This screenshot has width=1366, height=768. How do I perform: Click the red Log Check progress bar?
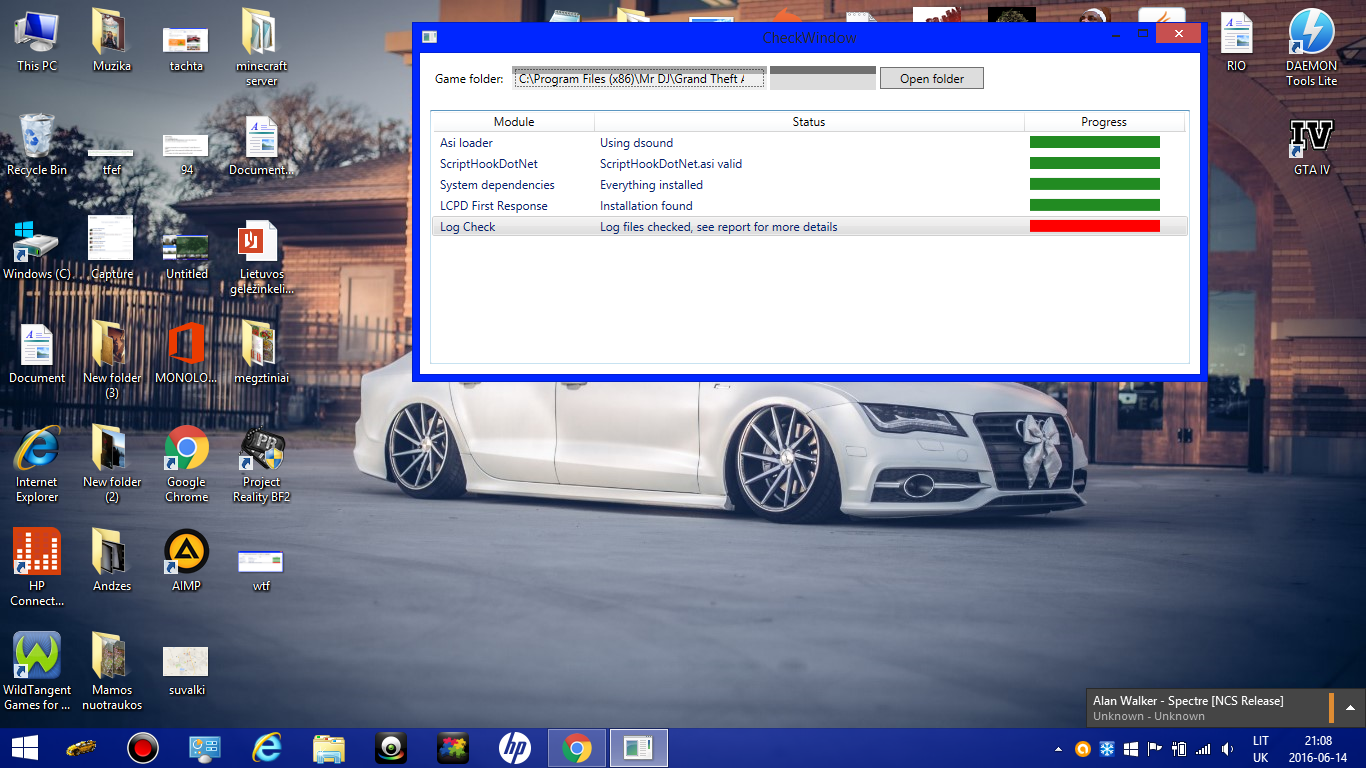[x=1094, y=227]
